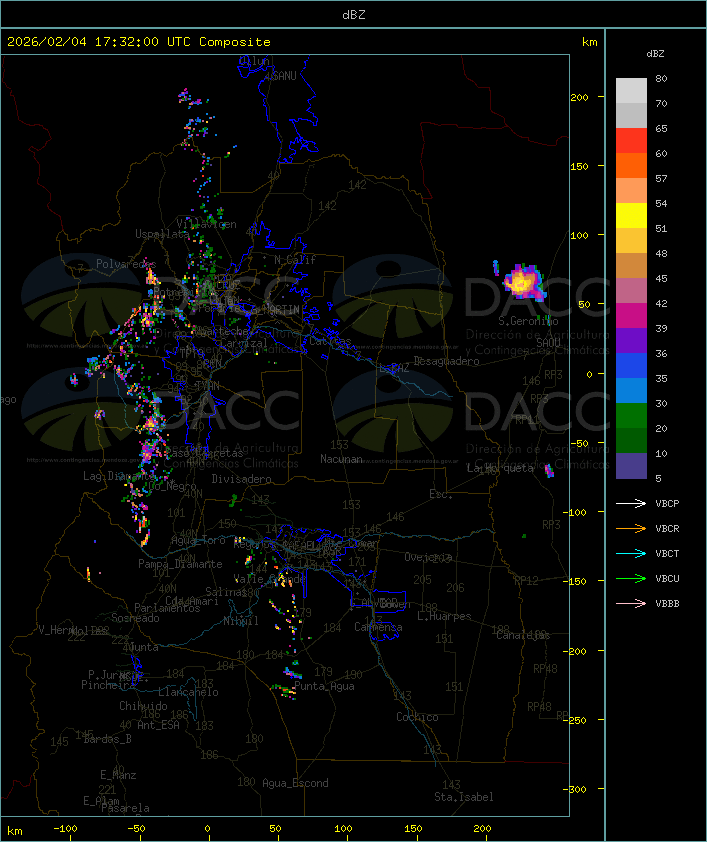Click the dBZ title in the top bar
The image size is (707, 842).
point(354,15)
